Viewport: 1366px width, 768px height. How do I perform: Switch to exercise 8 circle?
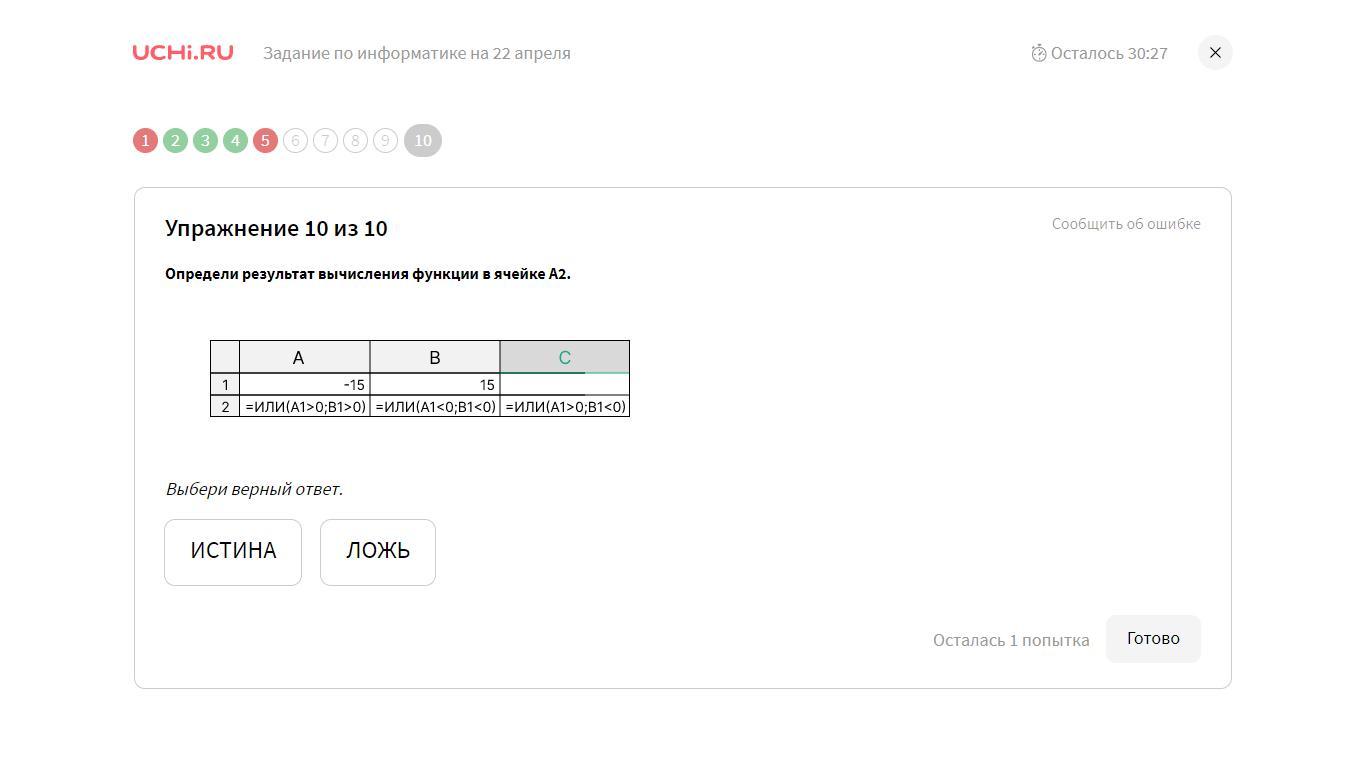click(355, 141)
